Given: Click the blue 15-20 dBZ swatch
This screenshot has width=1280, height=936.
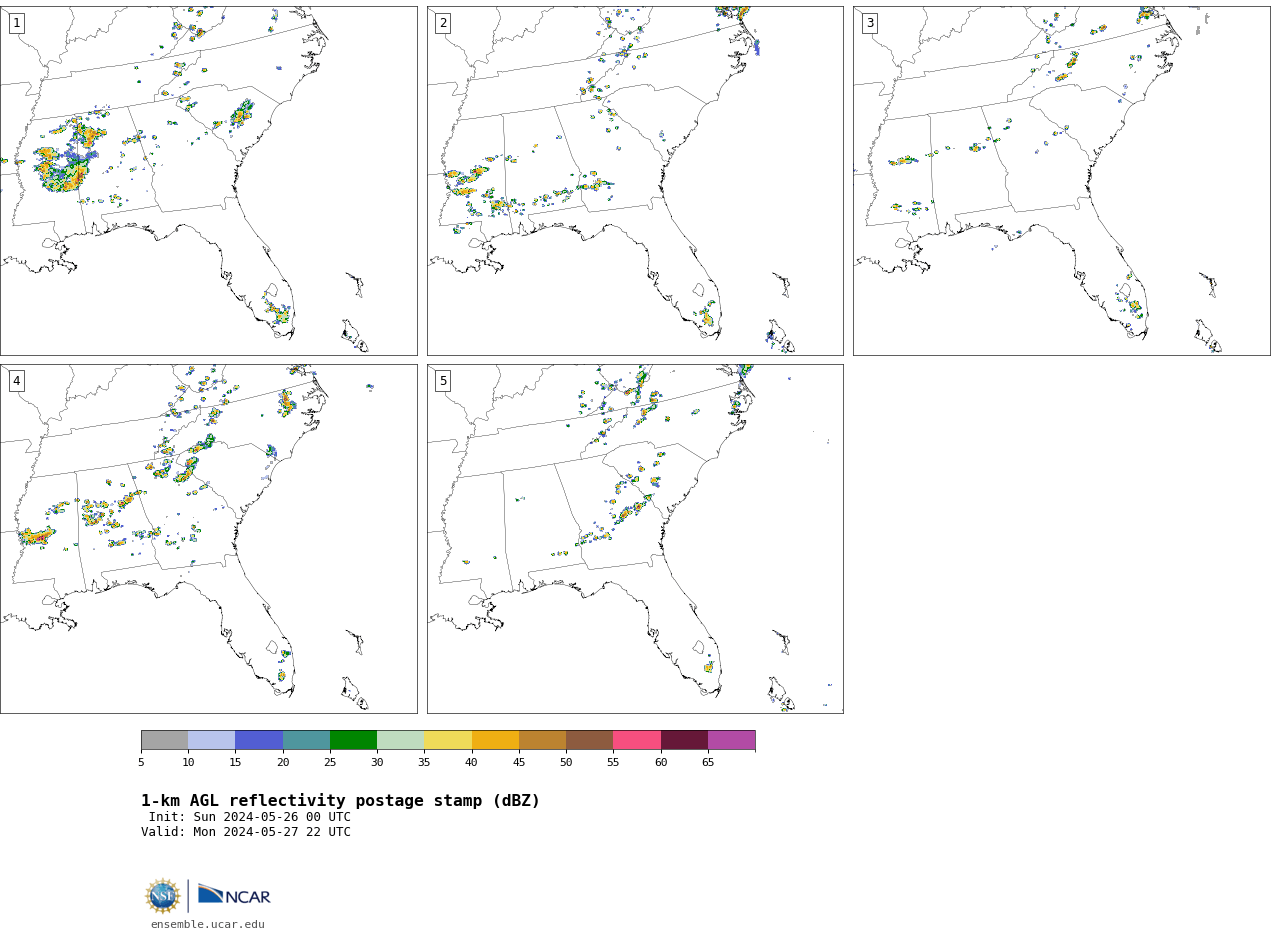Looking at the screenshot, I should click(259, 740).
